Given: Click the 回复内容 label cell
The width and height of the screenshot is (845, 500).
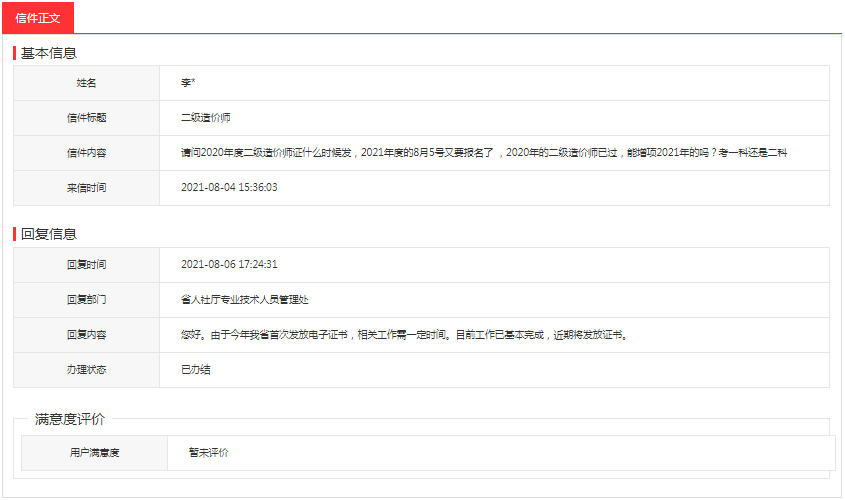Looking at the screenshot, I should tap(86, 335).
